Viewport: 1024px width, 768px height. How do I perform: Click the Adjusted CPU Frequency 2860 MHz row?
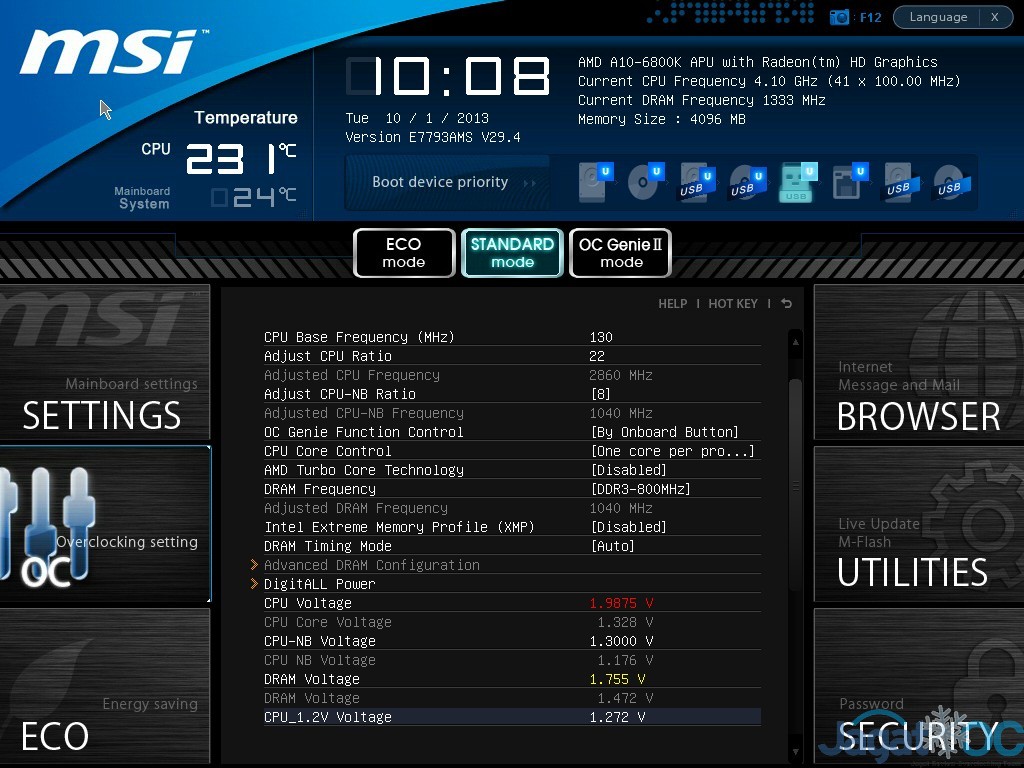pos(512,375)
